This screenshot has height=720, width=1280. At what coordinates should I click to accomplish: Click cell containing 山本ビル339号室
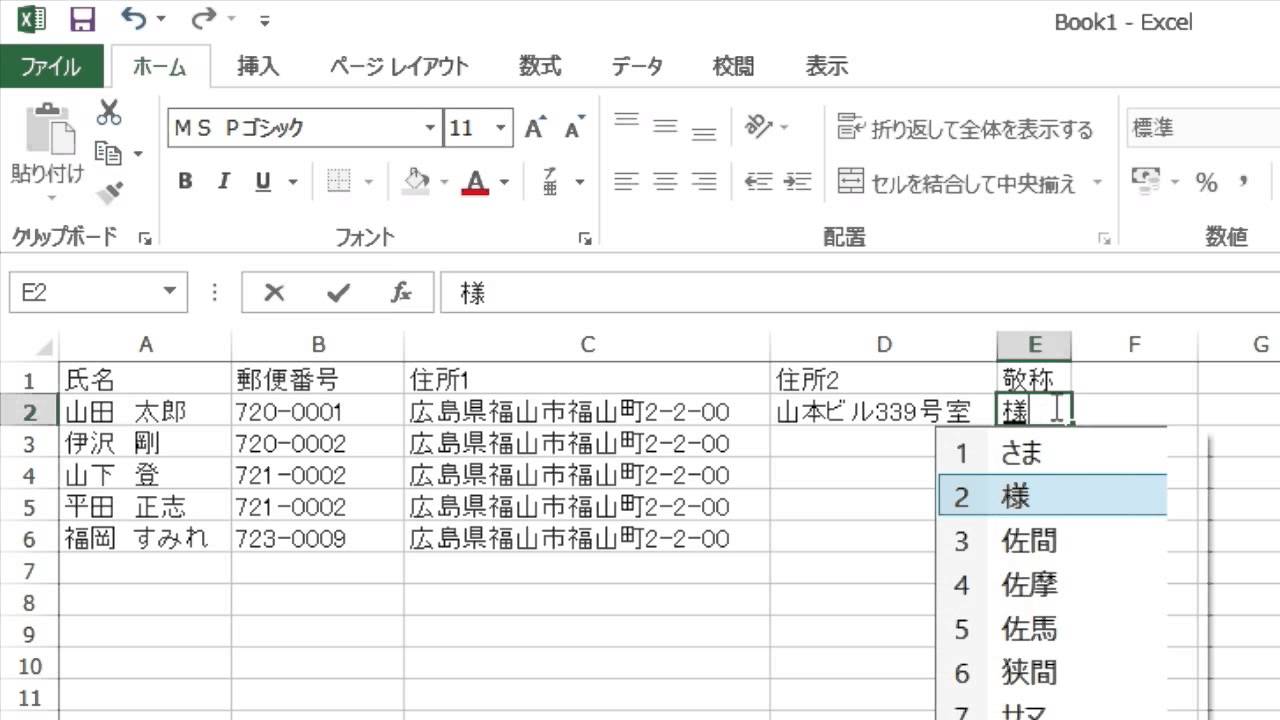[884, 411]
